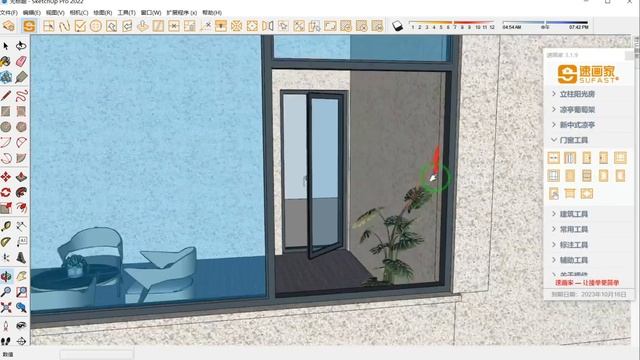640x360 pixels.
Task: Activate the Tape Measure tool
Action: 6,226
